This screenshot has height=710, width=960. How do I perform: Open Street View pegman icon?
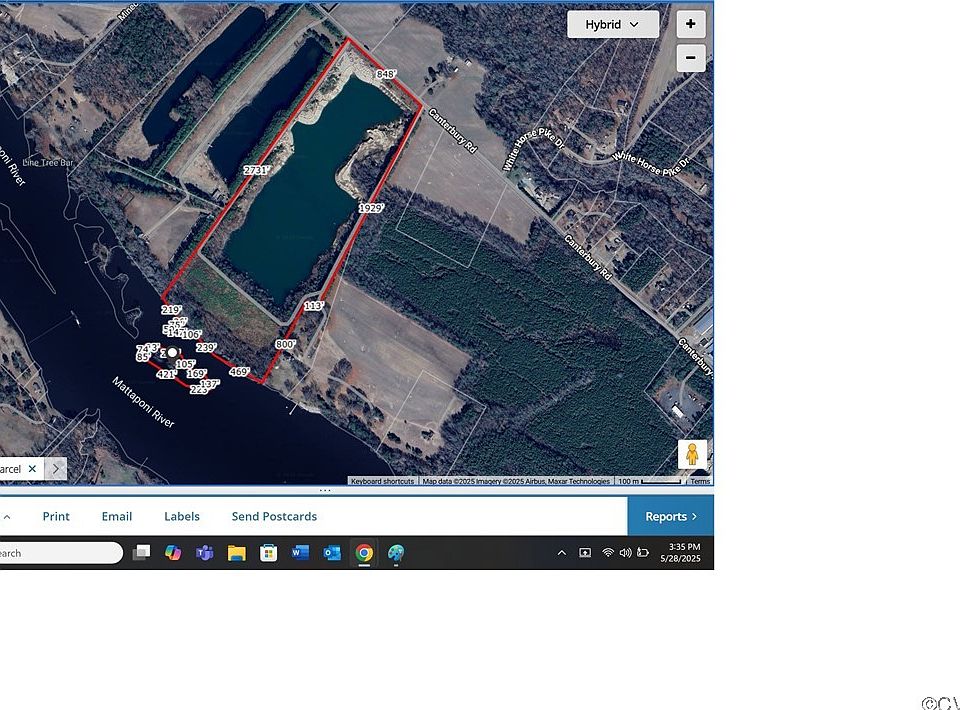[x=692, y=454]
